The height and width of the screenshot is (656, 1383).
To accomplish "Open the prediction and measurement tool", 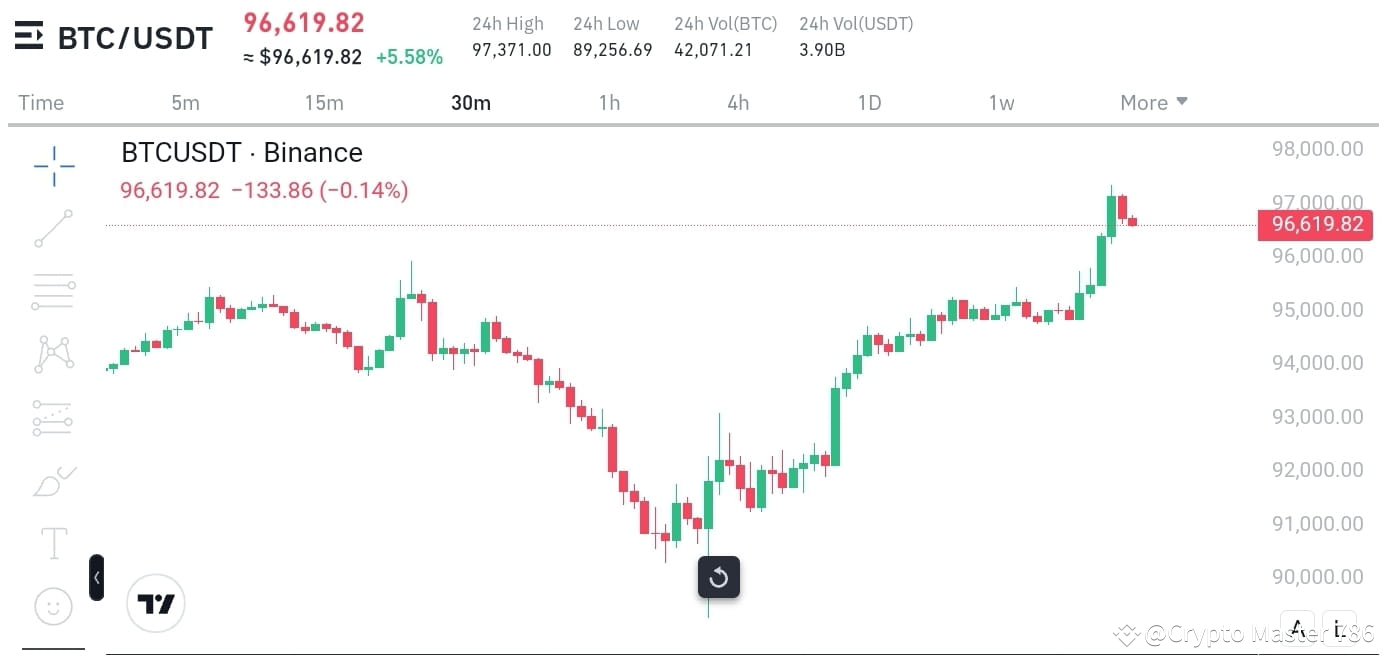I will (53, 417).
